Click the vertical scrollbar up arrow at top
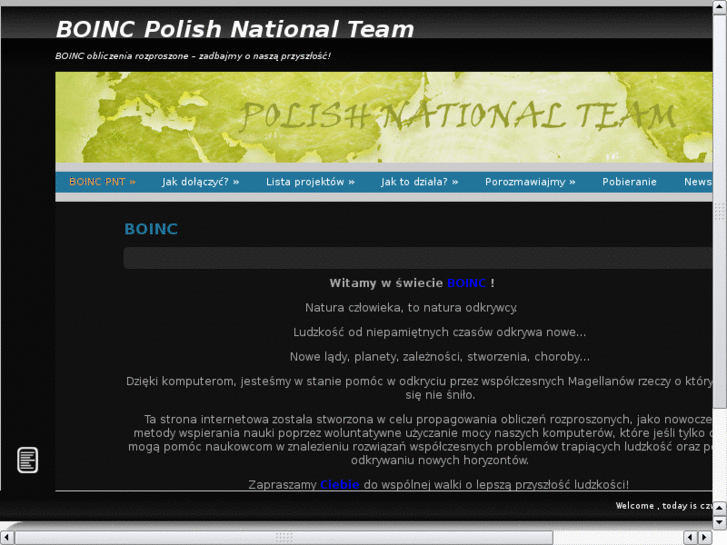This screenshot has height=545, width=727. 720,8
